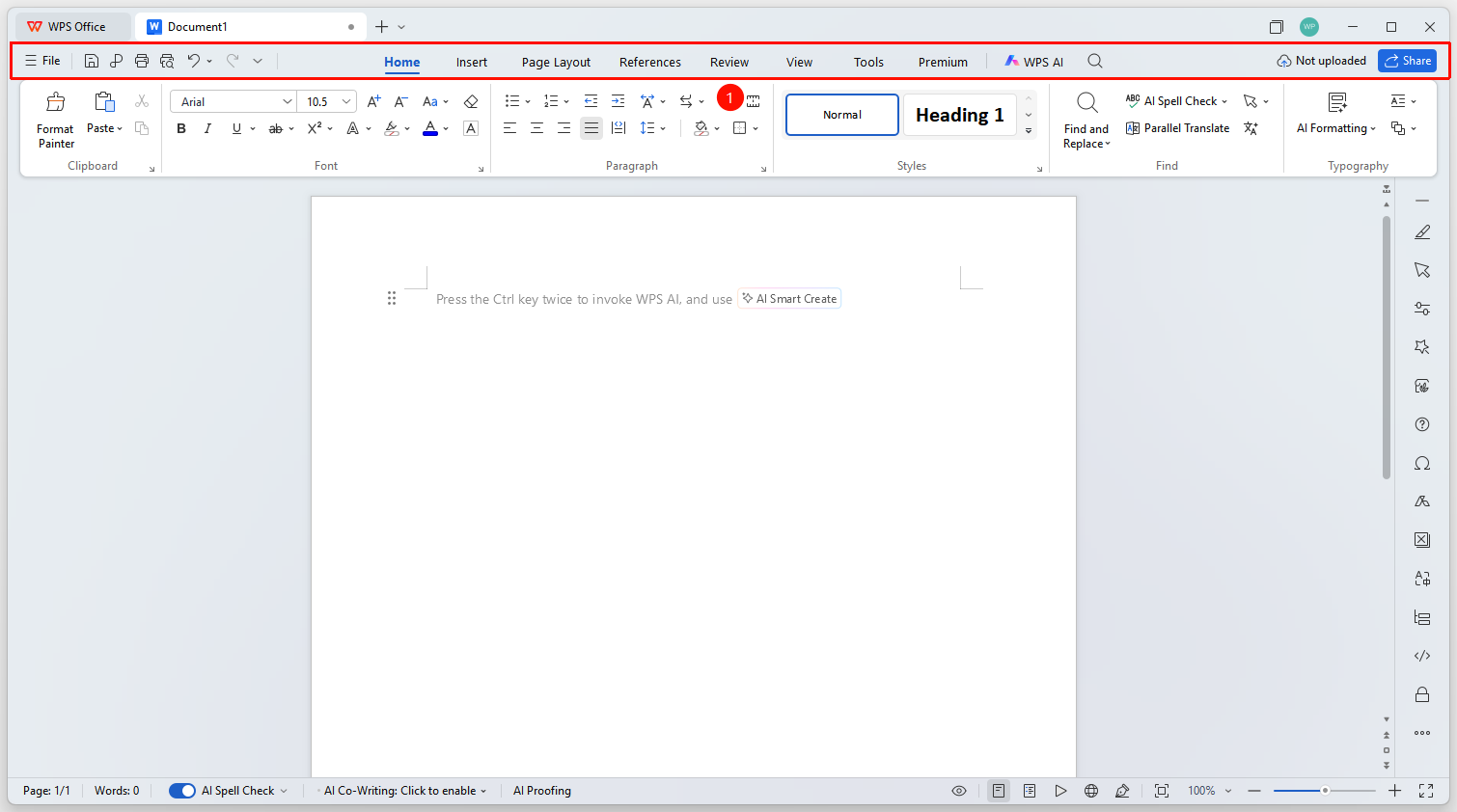Open the font name dropdown showing Arial
The width and height of the screenshot is (1457, 812).
tap(234, 101)
